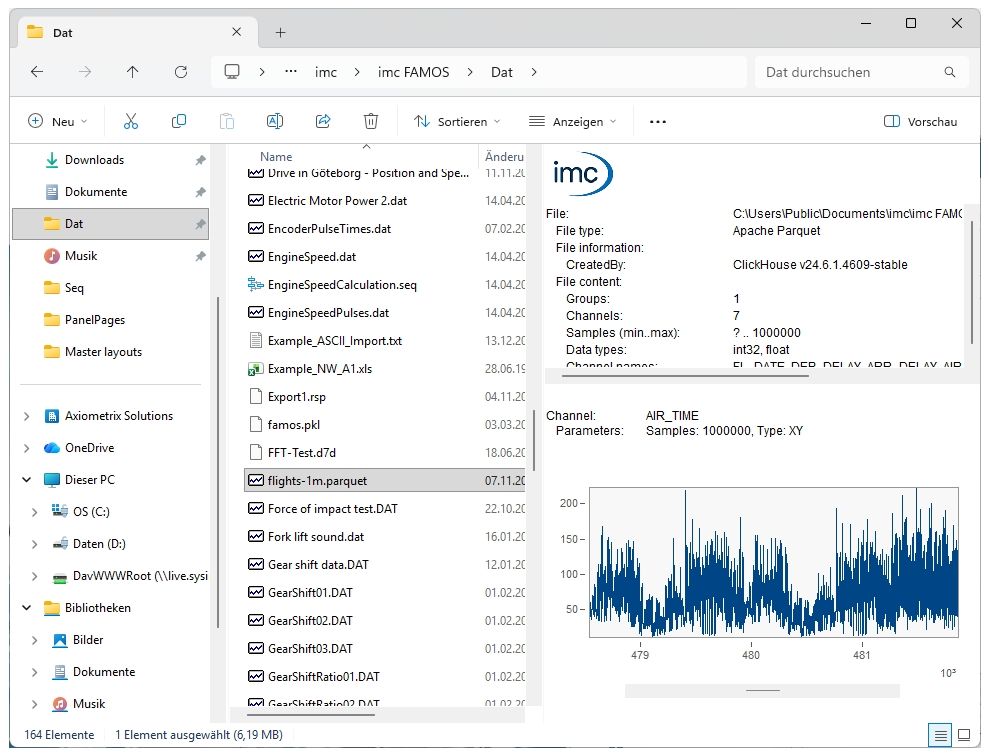Click the Rename icon in toolbar
This screenshot has width=990, height=754.
275,121
